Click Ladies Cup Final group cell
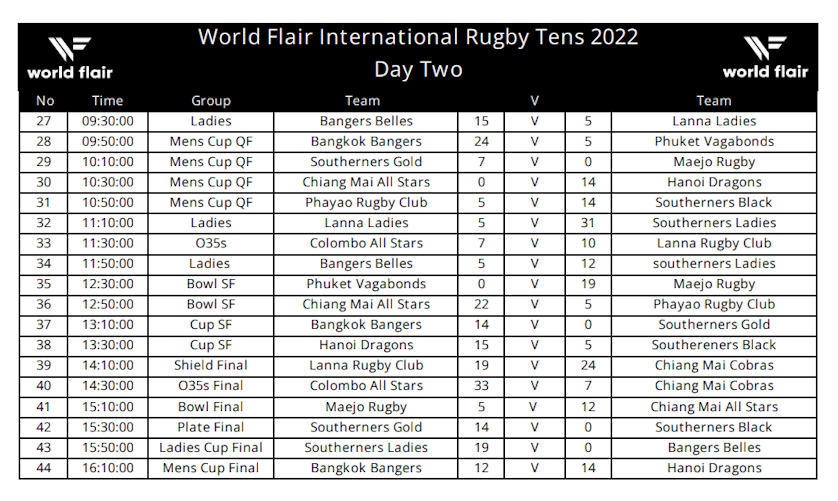Screen dimensions: 838x501 click(x=210, y=447)
